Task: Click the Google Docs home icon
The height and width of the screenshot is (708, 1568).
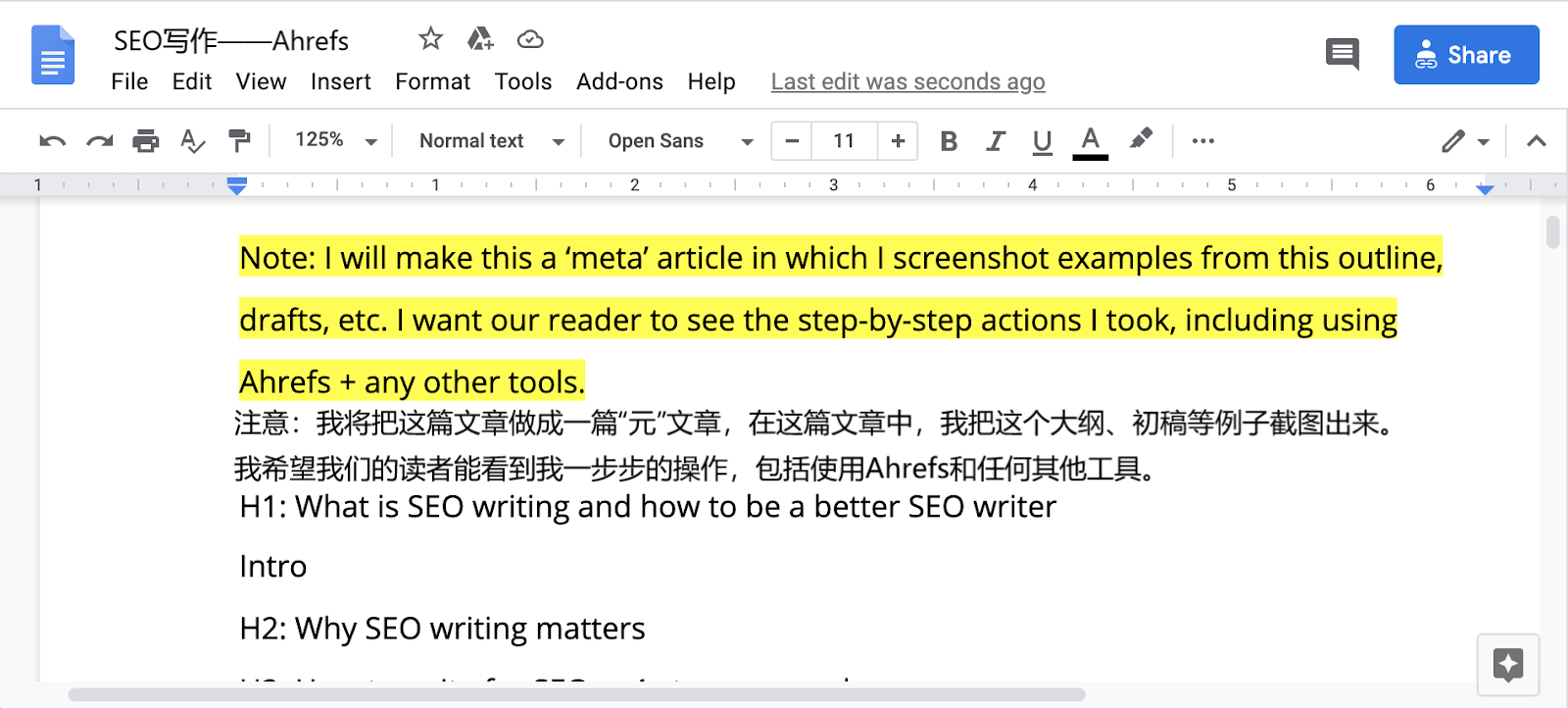Action: [x=53, y=55]
